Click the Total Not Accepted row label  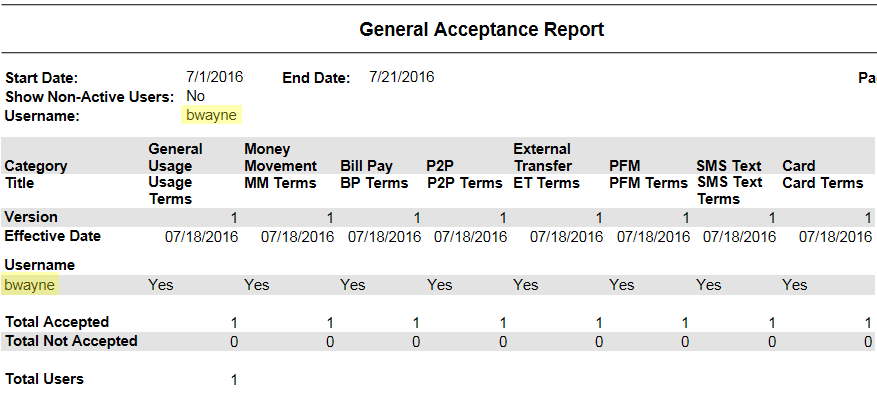[x=71, y=341]
